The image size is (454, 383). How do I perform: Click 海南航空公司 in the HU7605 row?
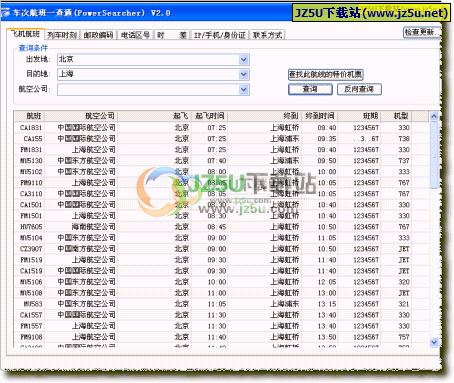[x=94, y=227]
